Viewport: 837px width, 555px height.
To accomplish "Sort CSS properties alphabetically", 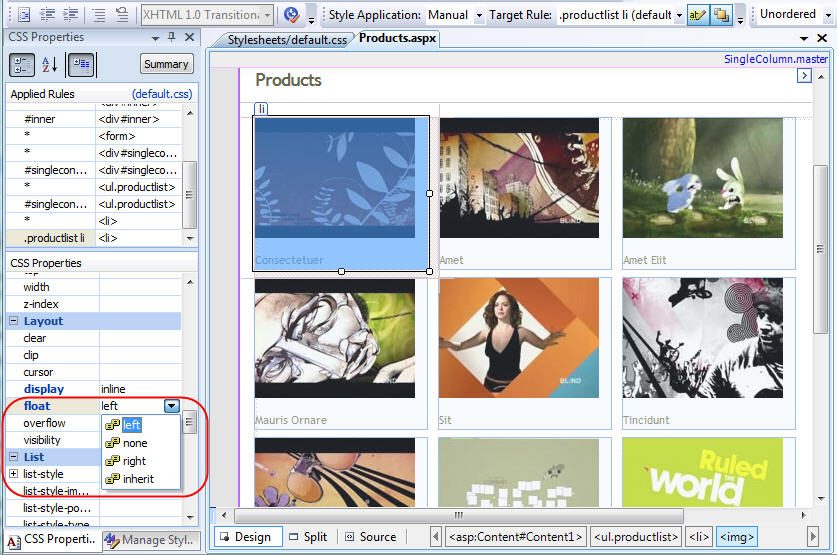I will click(x=49, y=65).
